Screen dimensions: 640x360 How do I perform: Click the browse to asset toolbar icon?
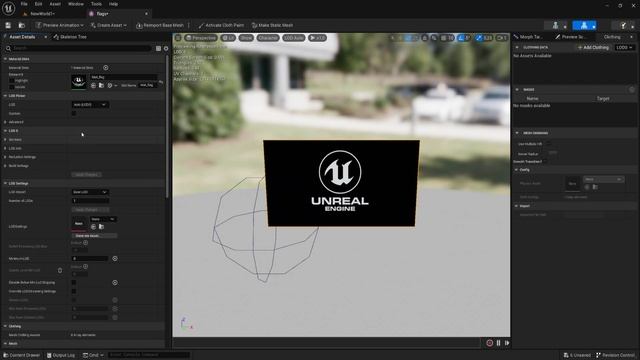[x=22, y=25]
